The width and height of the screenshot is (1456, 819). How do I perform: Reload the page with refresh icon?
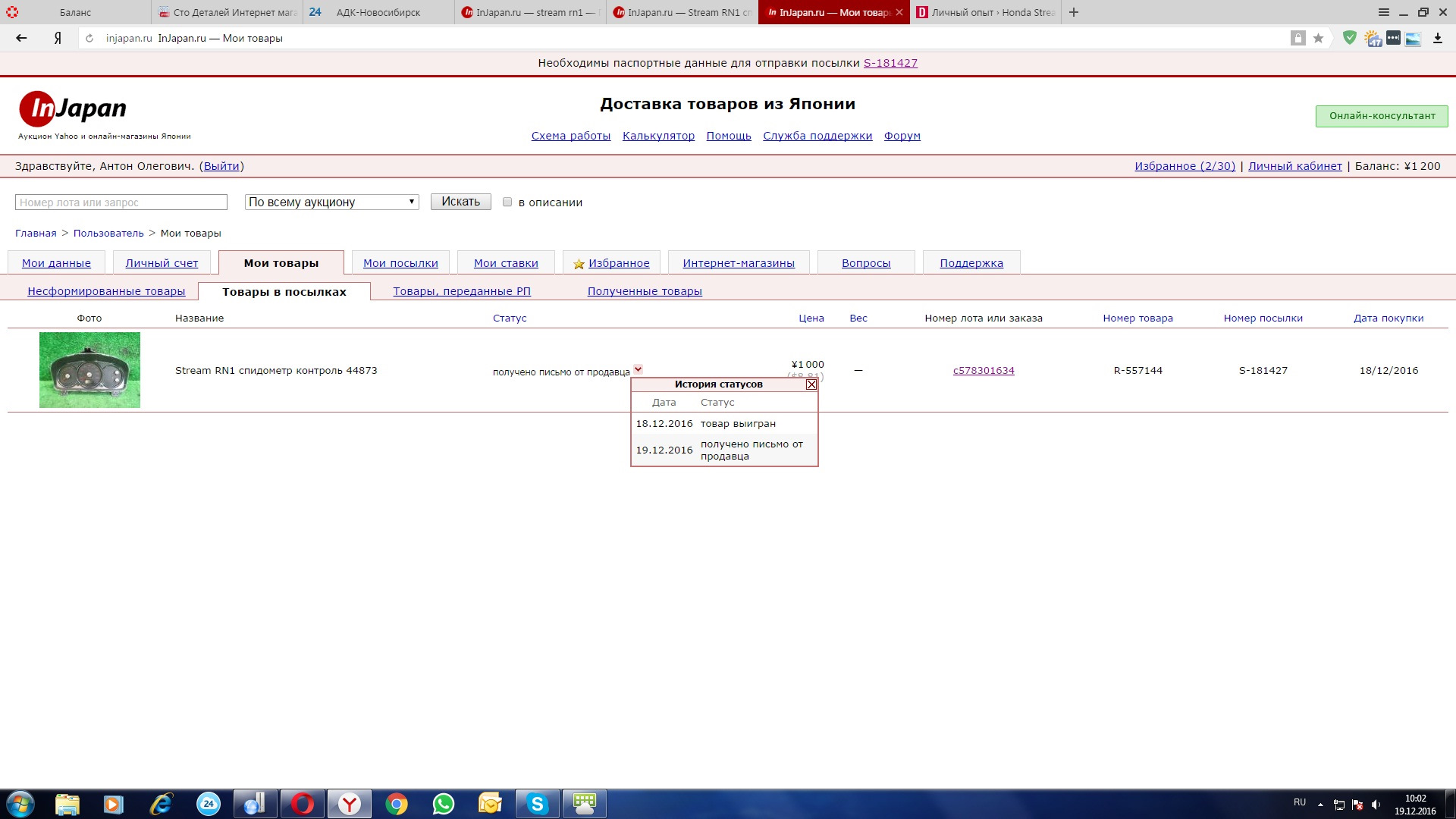[89, 38]
